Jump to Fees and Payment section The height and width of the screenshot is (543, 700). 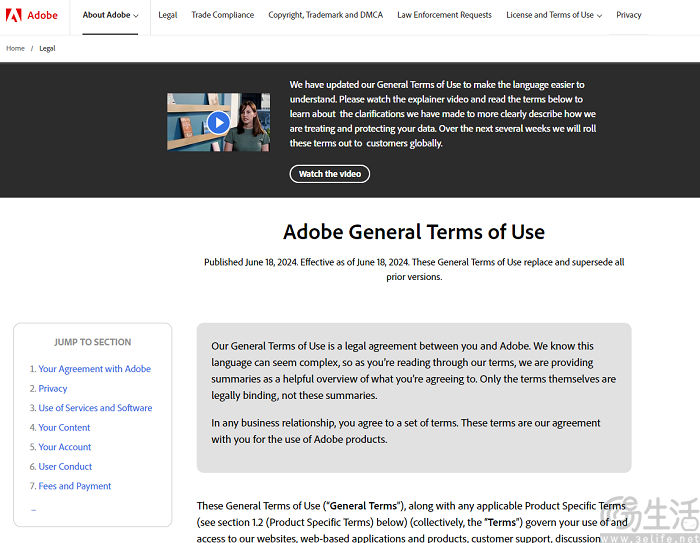coord(75,486)
